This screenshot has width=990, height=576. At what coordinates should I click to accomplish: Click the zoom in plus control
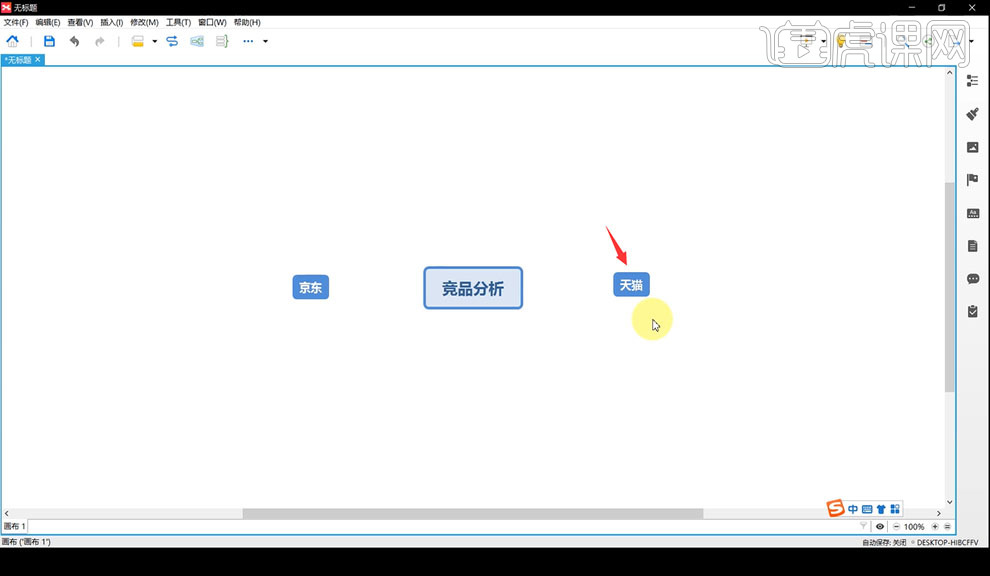(934, 526)
